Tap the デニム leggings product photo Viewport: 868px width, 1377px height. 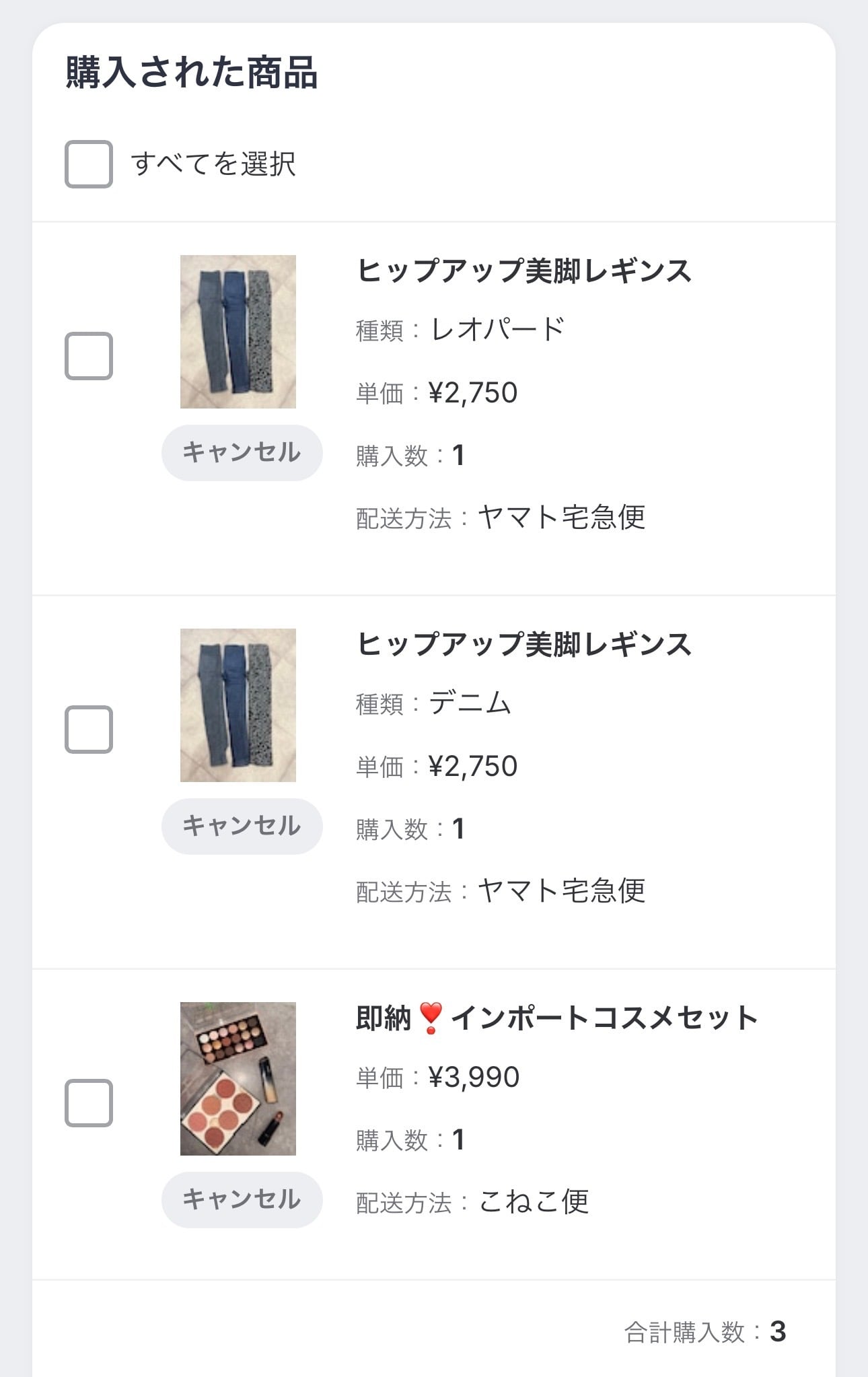click(238, 705)
